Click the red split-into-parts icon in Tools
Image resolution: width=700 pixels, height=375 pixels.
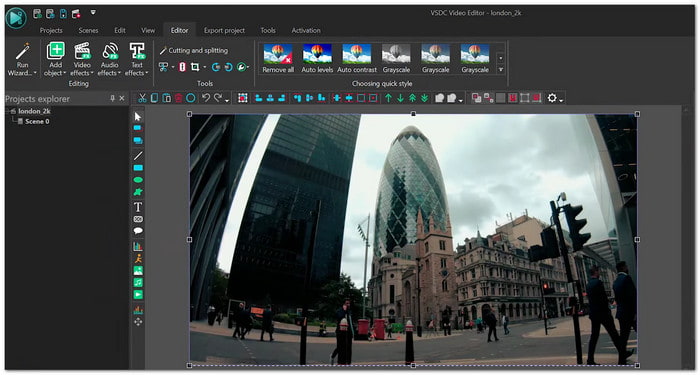click(x=182, y=67)
